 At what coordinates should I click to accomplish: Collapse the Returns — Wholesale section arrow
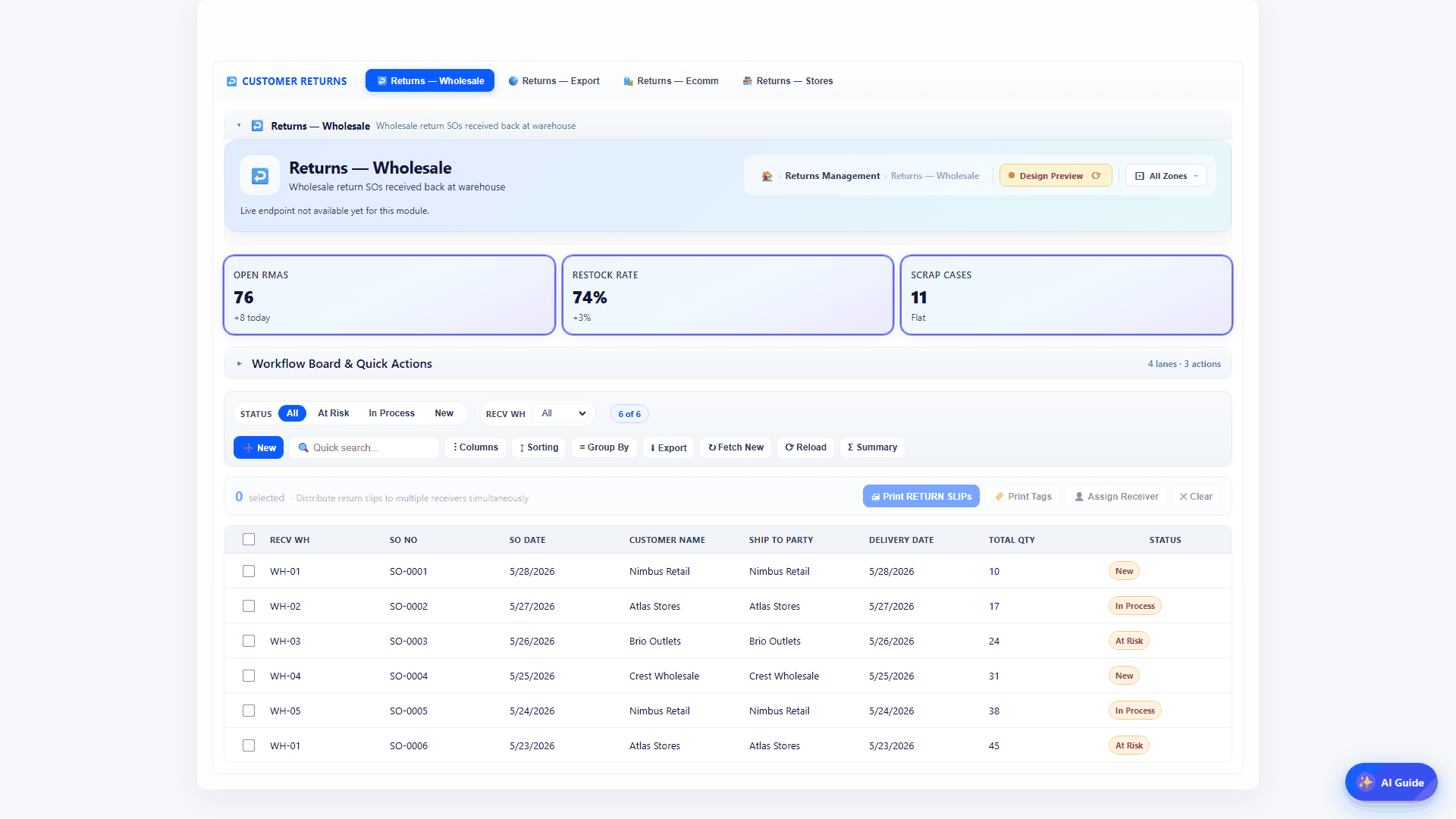click(x=239, y=126)
